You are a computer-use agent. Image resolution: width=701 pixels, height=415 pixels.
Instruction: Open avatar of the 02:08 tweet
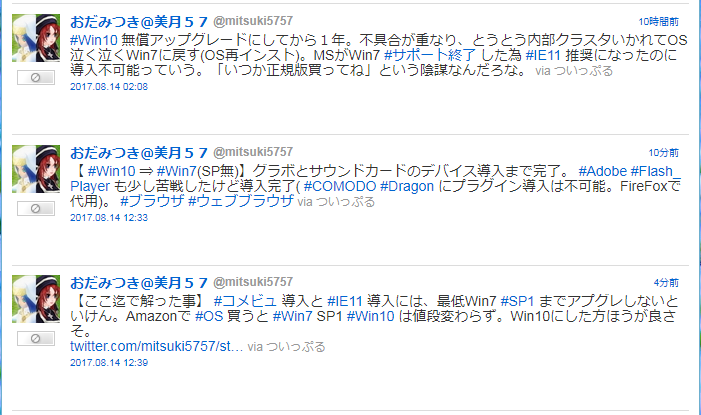pos(36,38)
